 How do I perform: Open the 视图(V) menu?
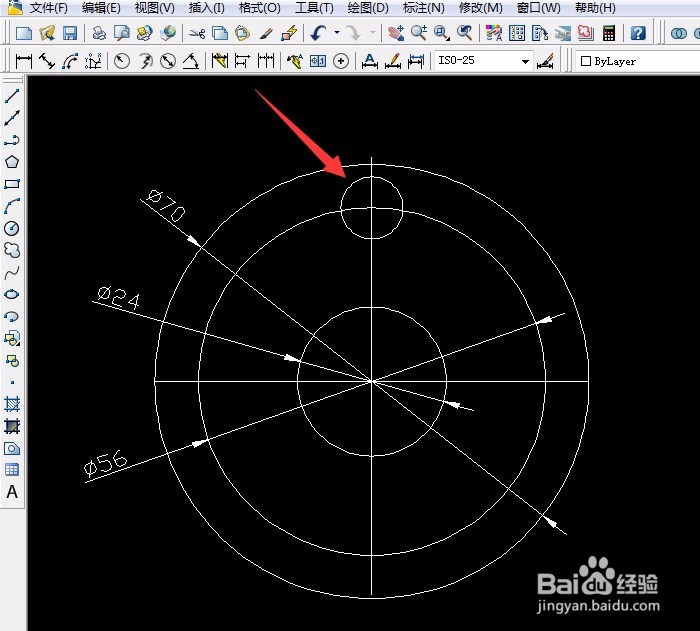pos(154,8)
